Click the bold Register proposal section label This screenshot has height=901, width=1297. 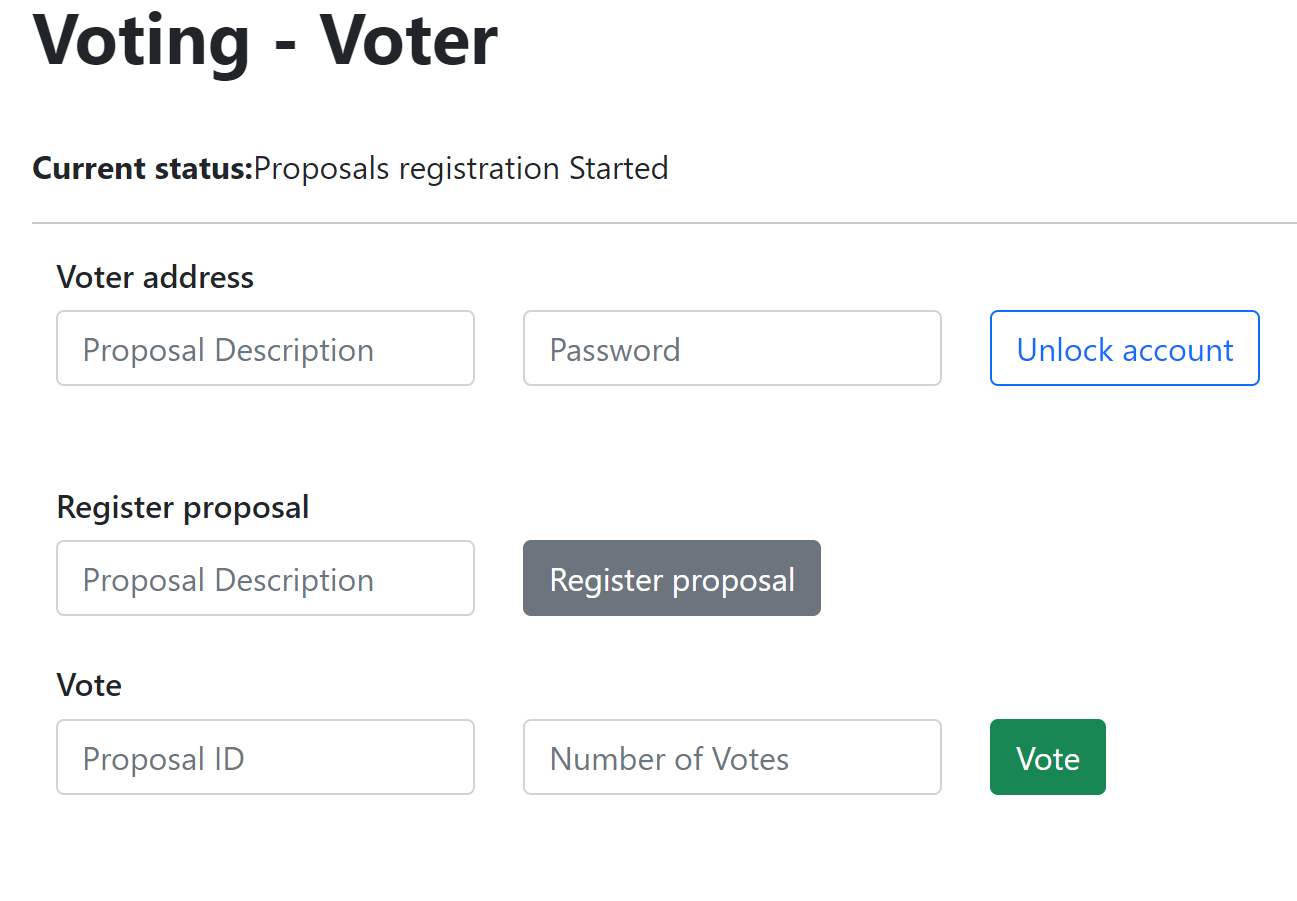click(183, 507)
